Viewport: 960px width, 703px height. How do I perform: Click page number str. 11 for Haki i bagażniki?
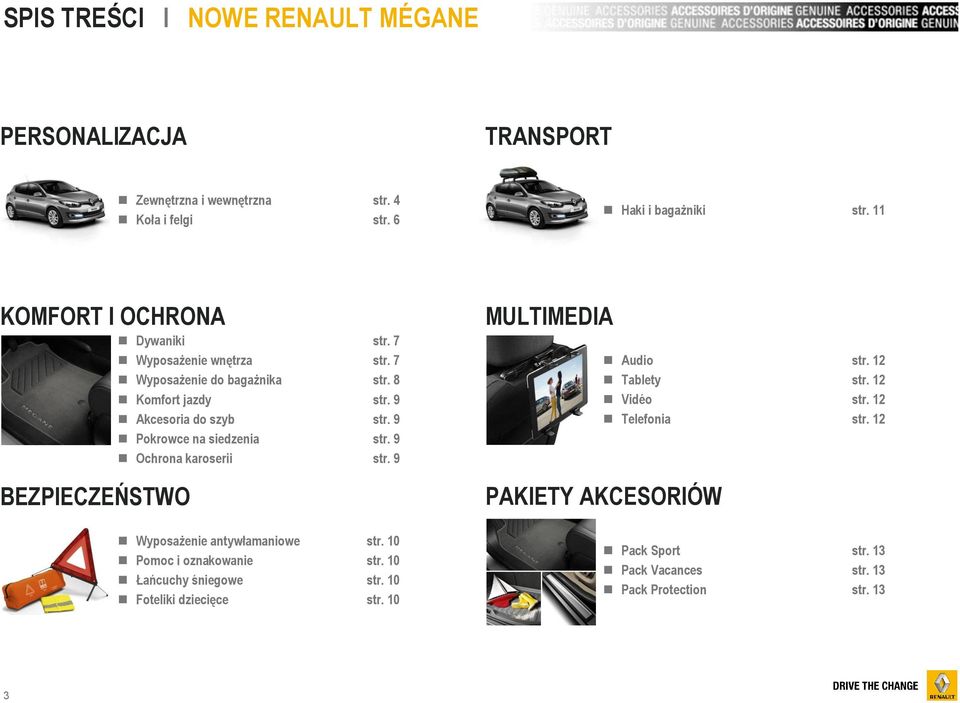[868, 210]
